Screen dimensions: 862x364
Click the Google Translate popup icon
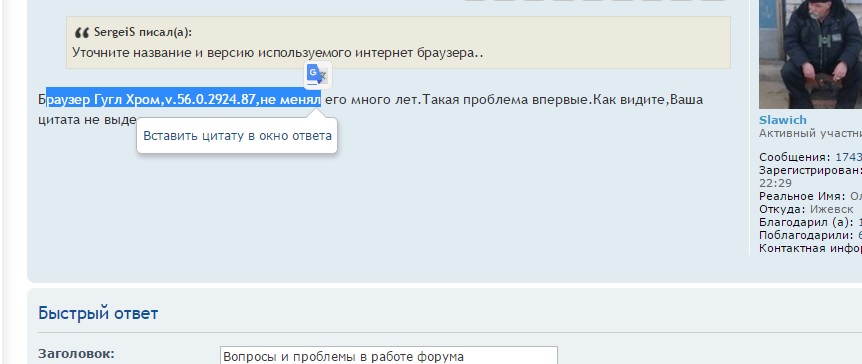coord(317,75)
